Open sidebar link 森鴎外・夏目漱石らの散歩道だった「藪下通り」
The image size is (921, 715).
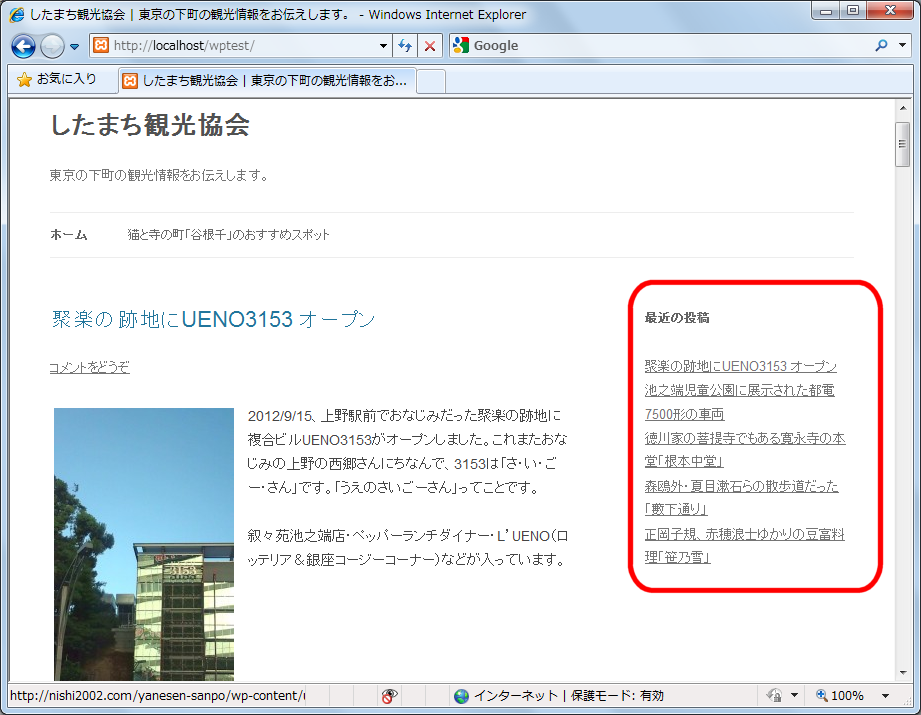pyautogui.click(x=741, y=498)
